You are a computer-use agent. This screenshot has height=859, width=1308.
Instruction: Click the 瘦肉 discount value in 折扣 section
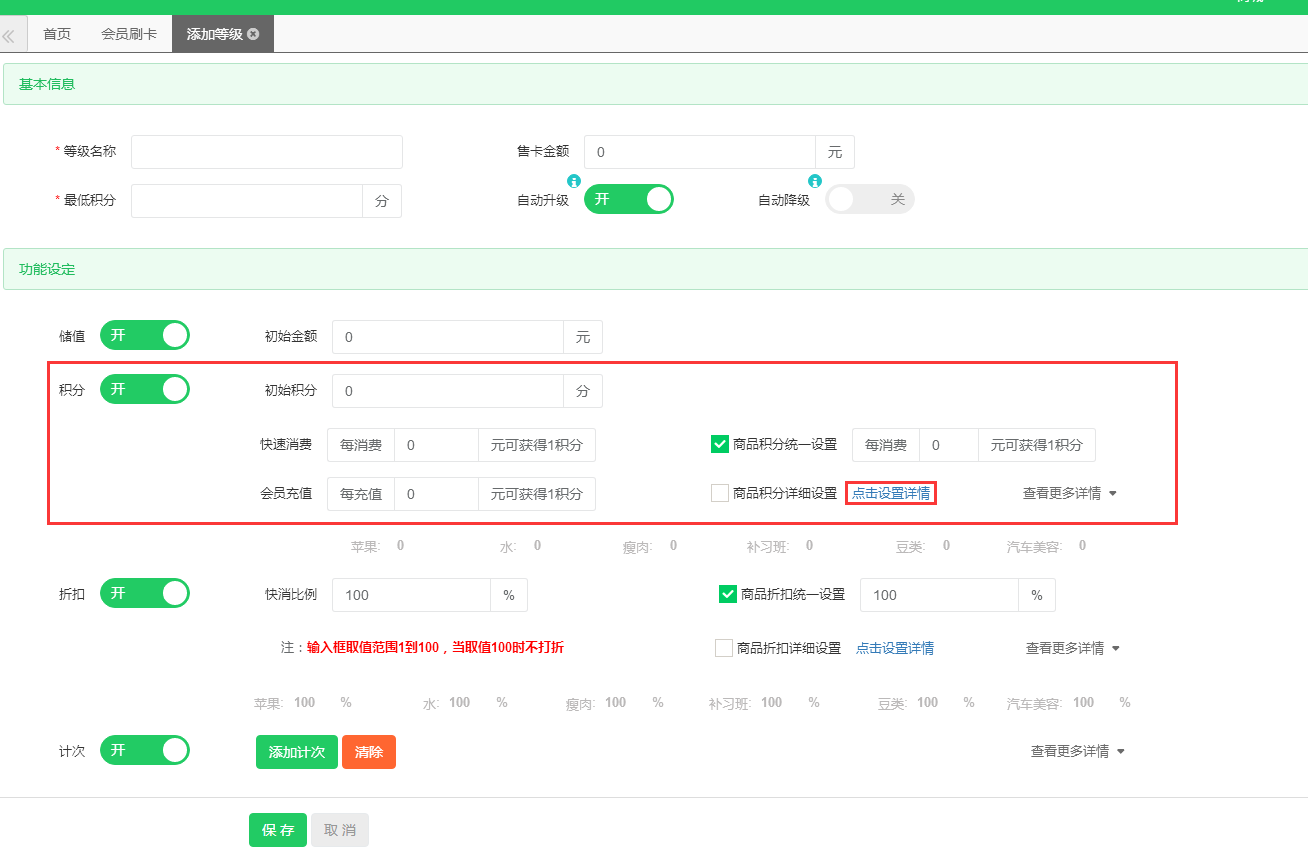coord(616,703)
